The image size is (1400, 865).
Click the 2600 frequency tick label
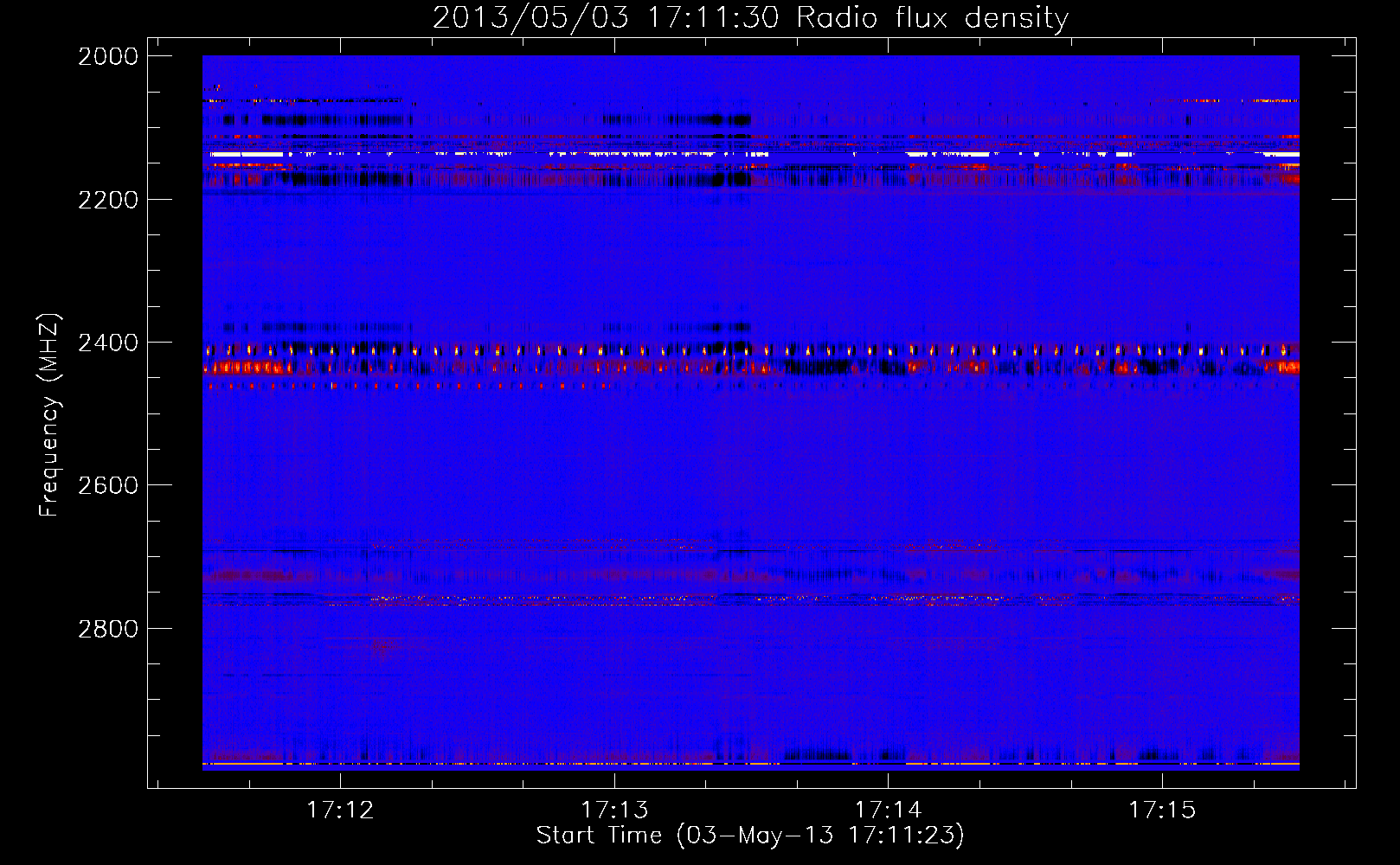(x=108, y=485)
